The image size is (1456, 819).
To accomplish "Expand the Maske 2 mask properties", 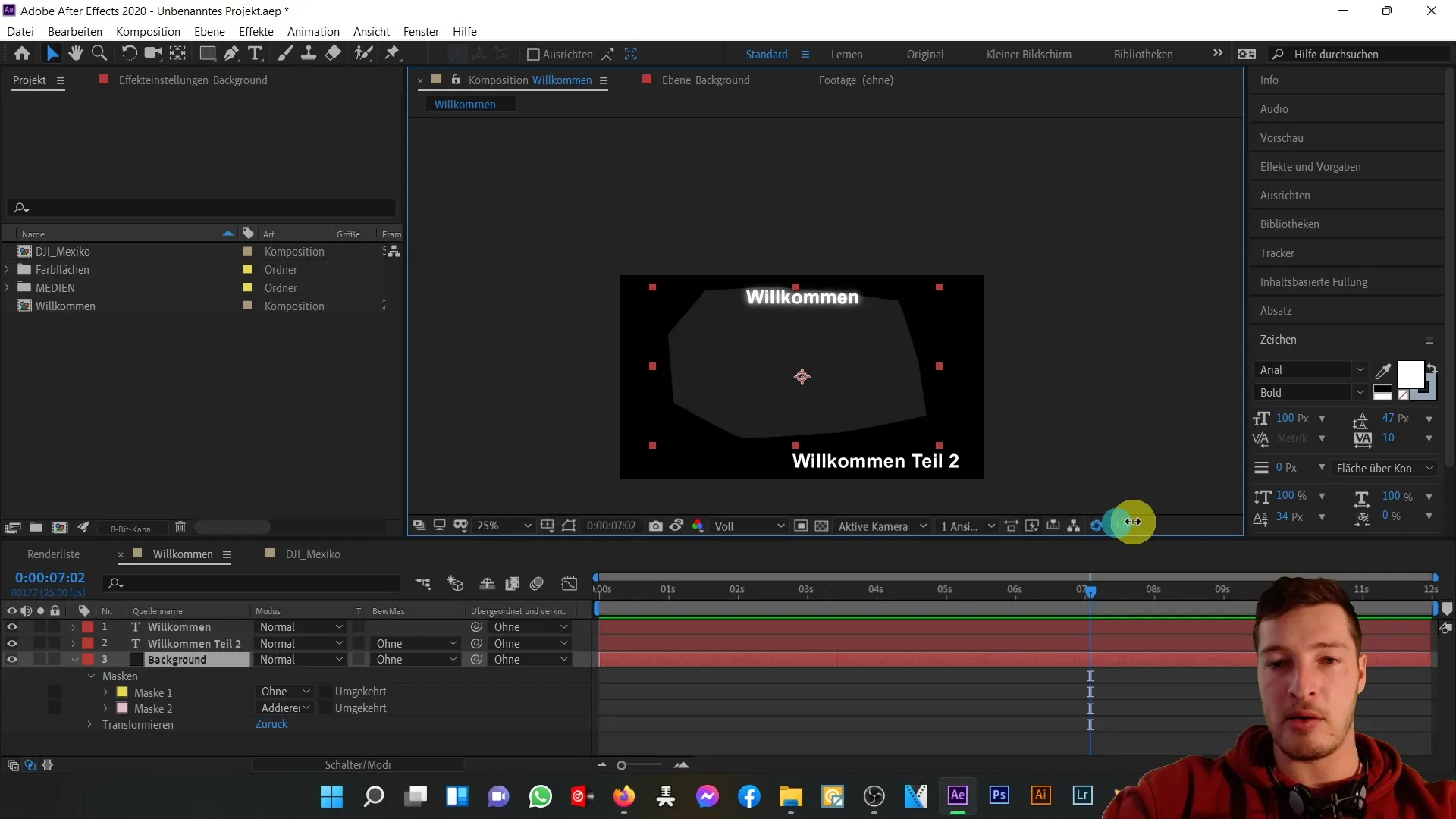I will pyautogui.click(x=106, y=708).
